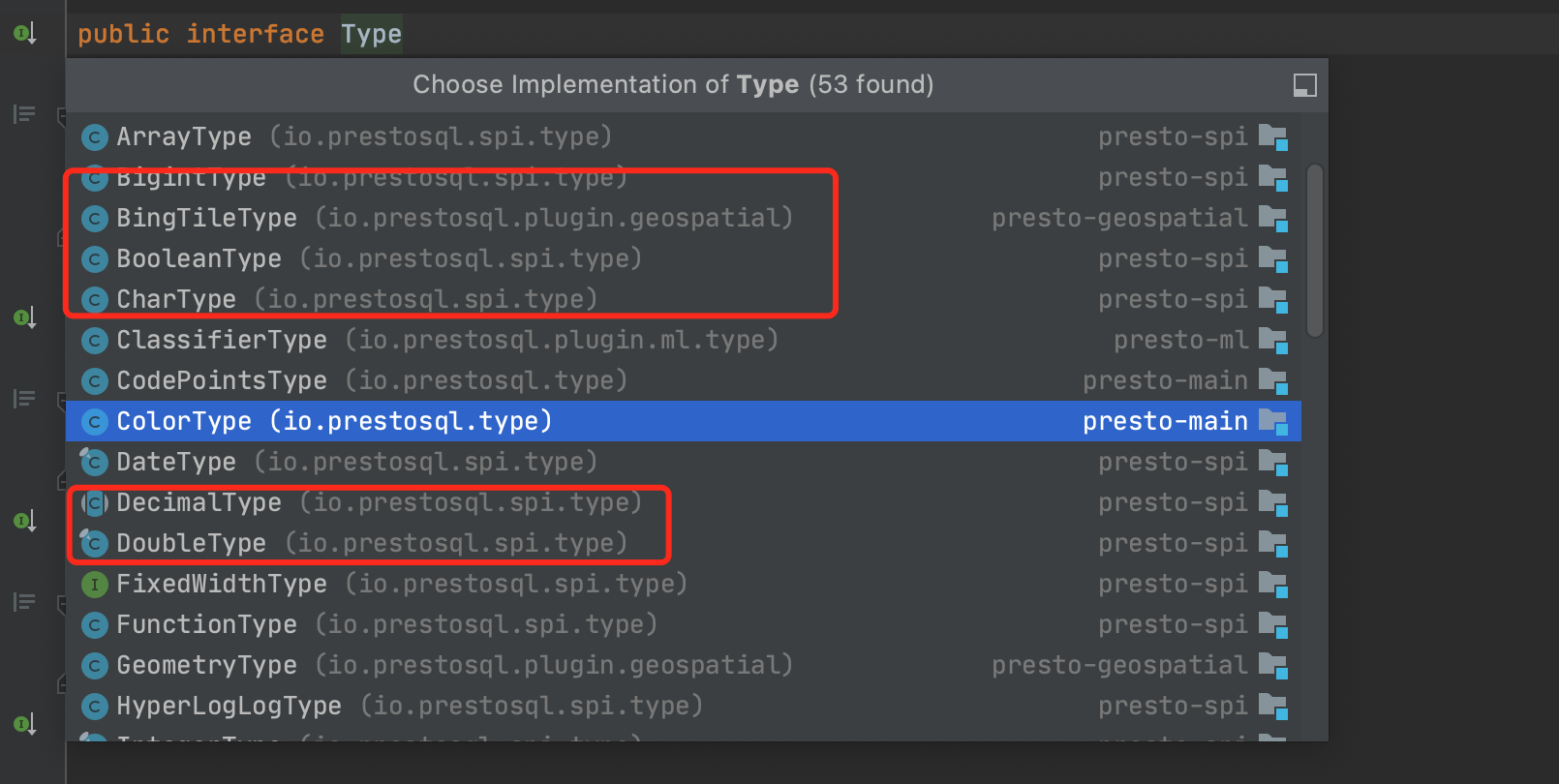
Task: Click the second gutter implementation marker icon
Action: point(24,317)
